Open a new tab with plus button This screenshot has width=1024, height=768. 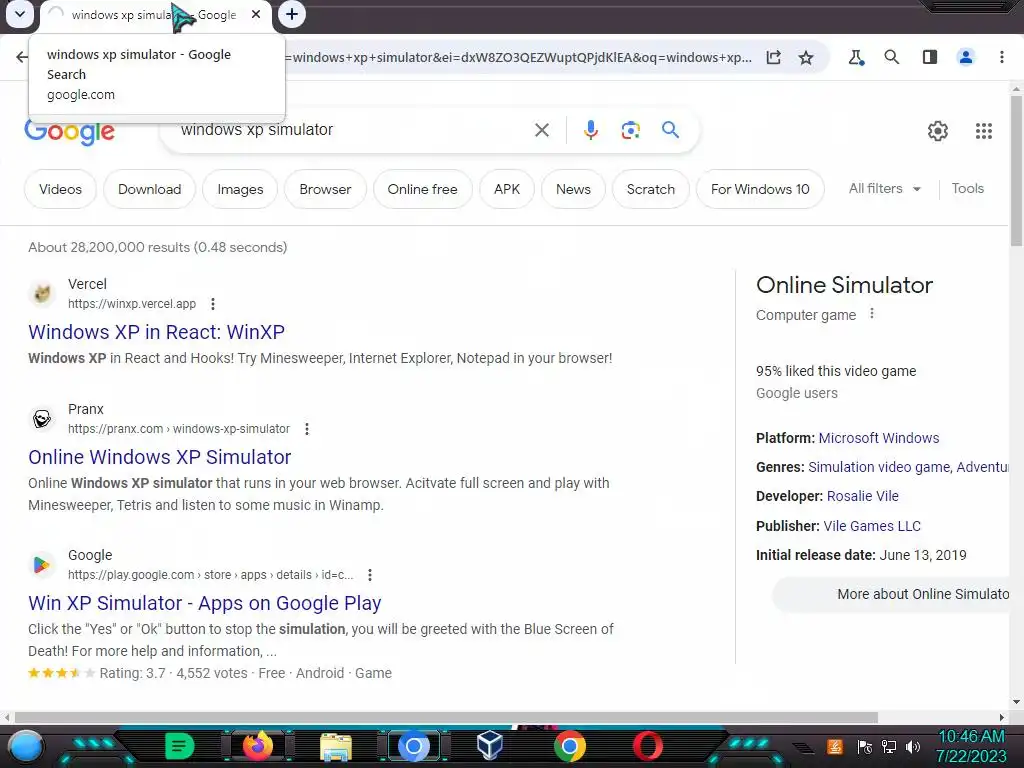point(292,14)
